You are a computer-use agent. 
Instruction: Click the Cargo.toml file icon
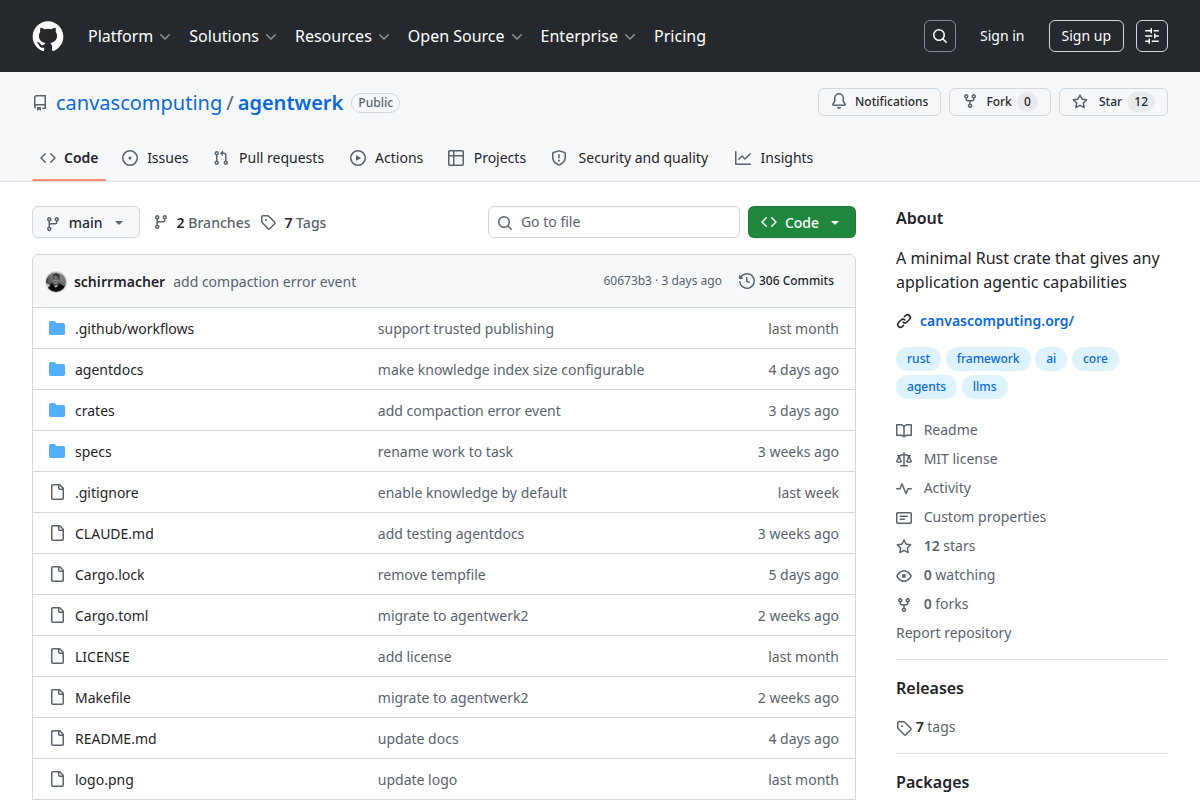(57, 615)
